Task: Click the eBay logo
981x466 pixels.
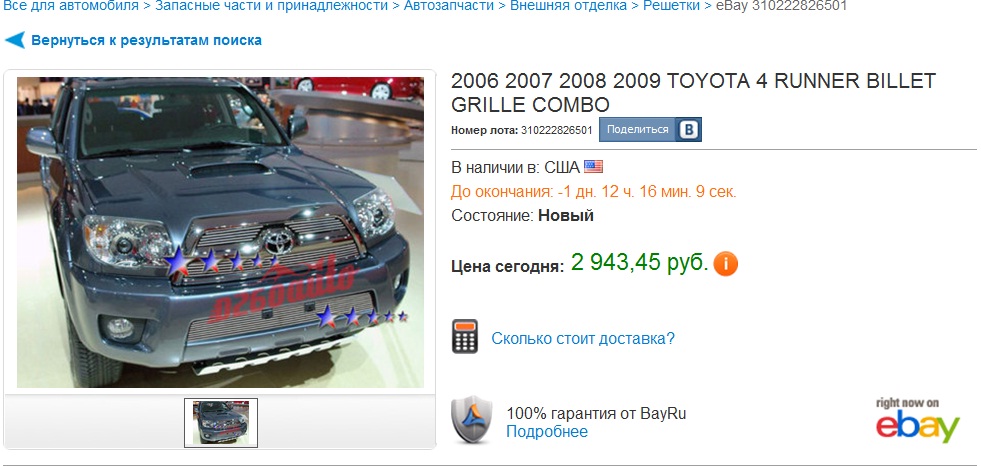Action: (917, 420)
